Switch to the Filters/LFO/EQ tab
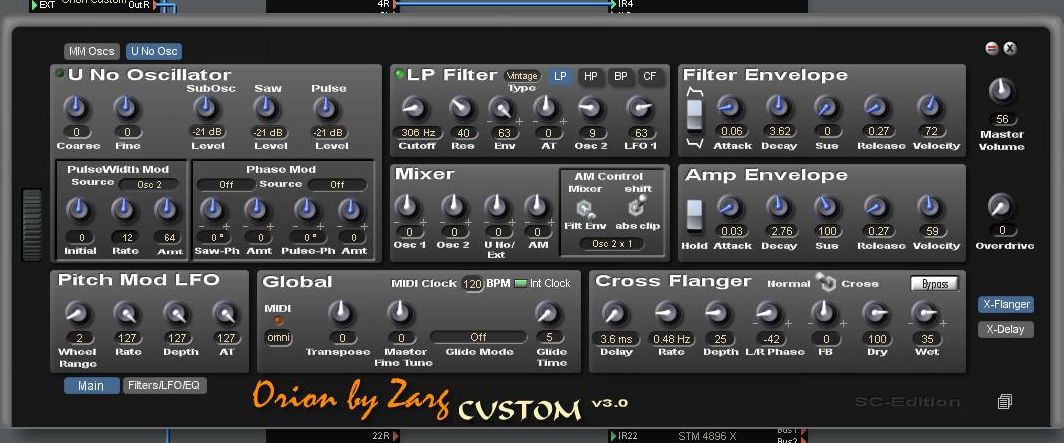Viewport: 1064px width, 443px height. point(165,385)
